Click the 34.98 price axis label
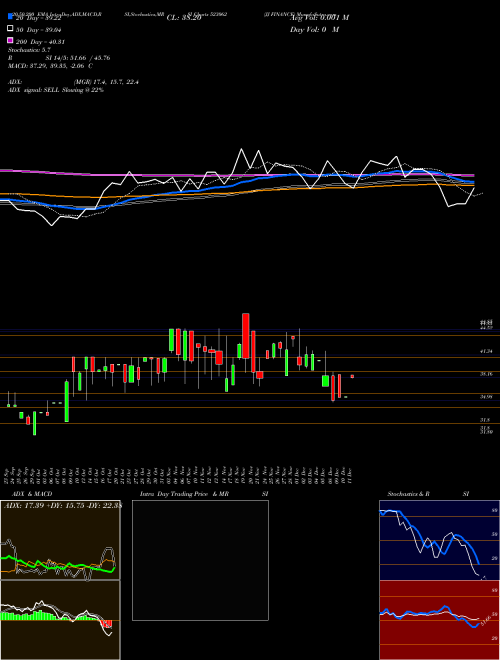 pos(486,397)
